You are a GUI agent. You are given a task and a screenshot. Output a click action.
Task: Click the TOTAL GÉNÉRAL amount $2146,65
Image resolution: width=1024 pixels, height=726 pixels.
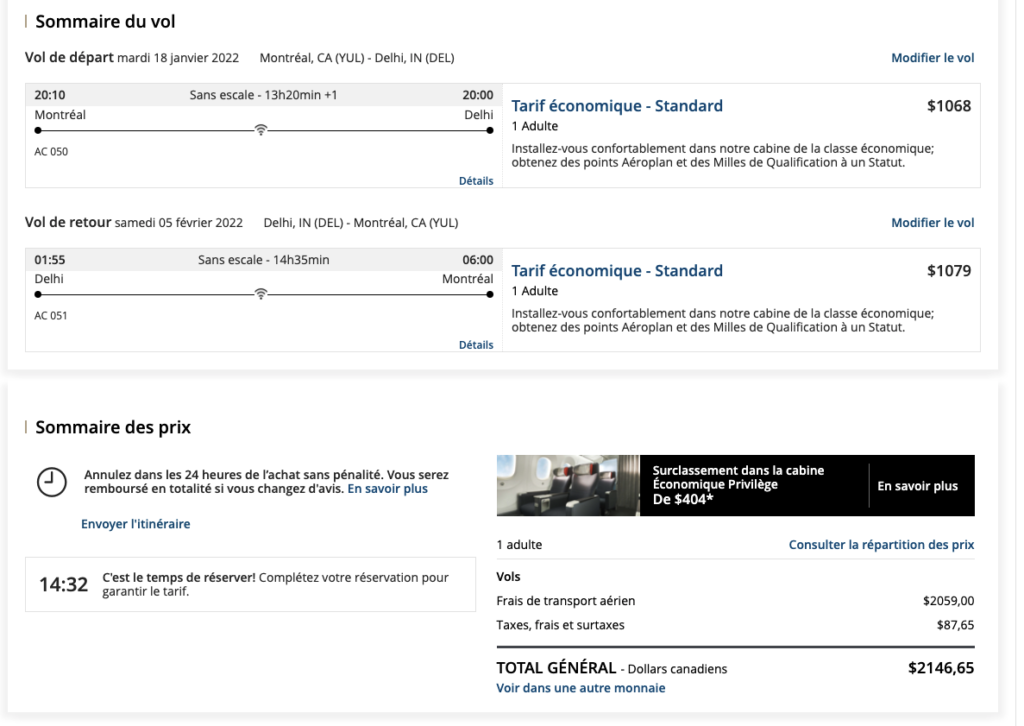tap(940, 668)
